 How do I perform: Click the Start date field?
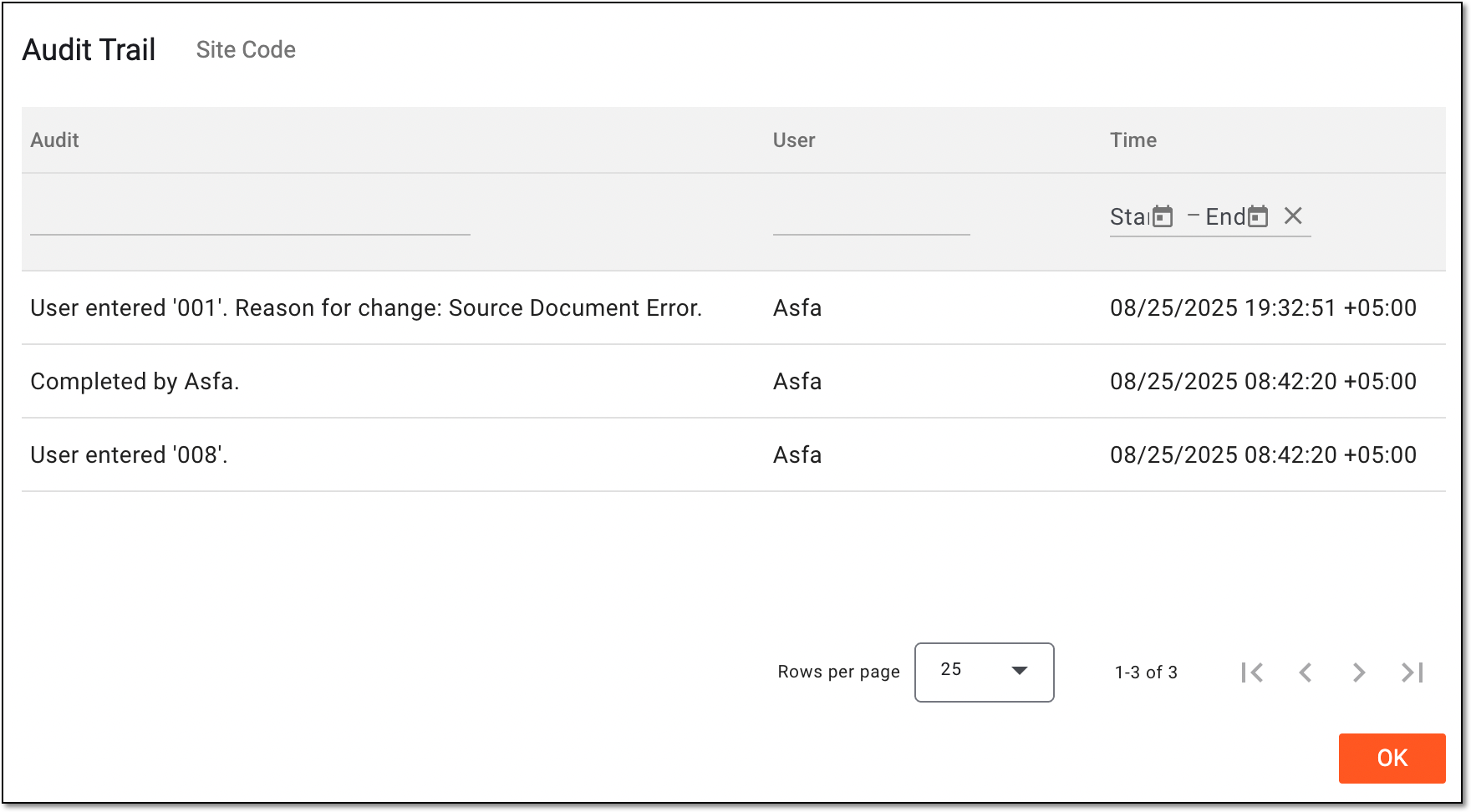coord(1130,217)
